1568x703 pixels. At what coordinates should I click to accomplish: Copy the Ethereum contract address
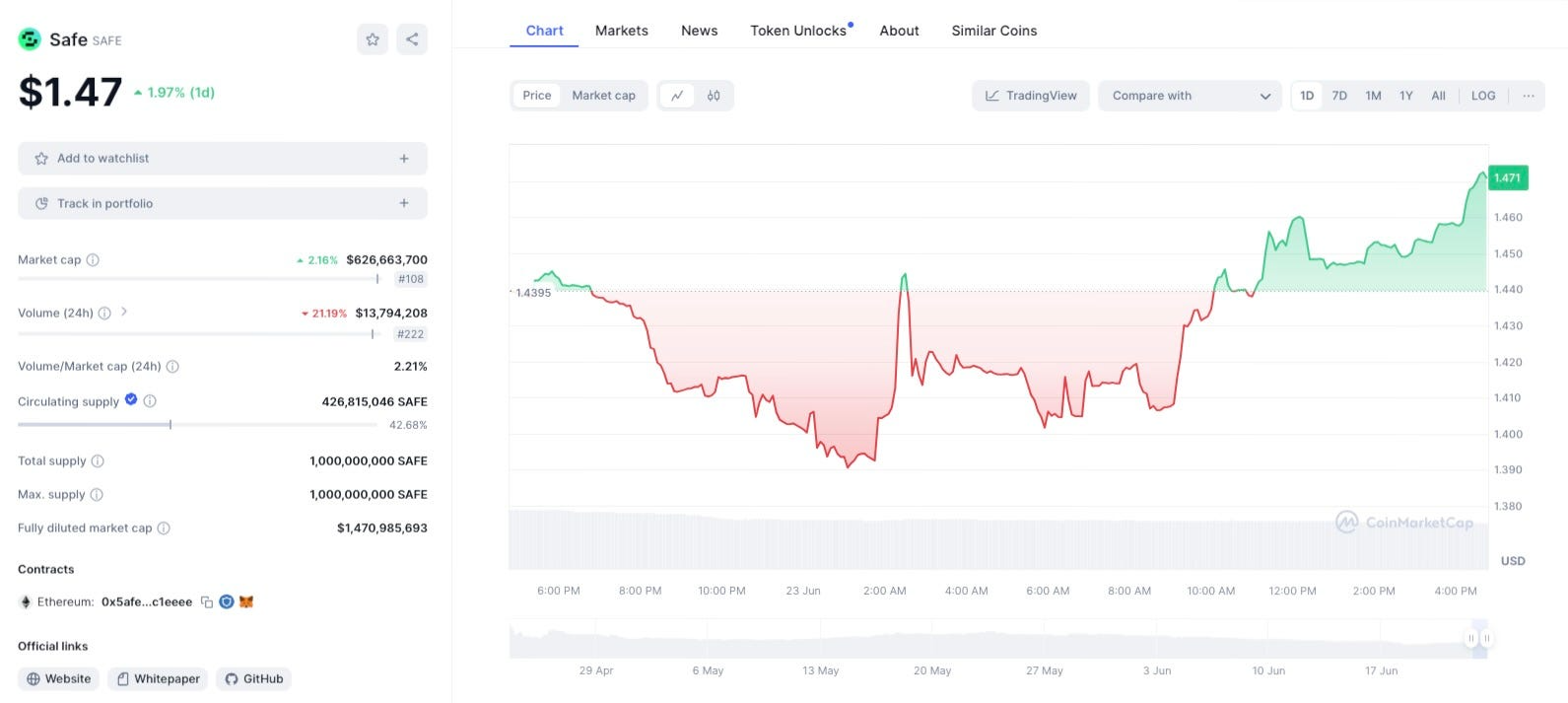[207, 602]
